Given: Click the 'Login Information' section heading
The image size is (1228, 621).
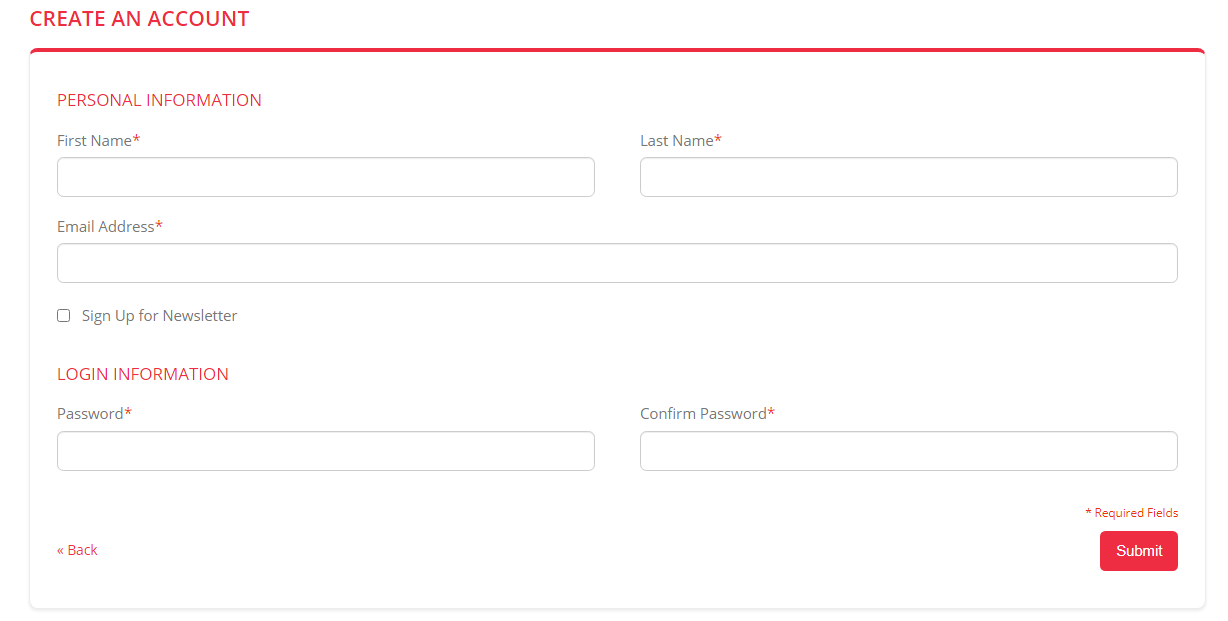Looking at the screenshot, I should click(143, 374).
